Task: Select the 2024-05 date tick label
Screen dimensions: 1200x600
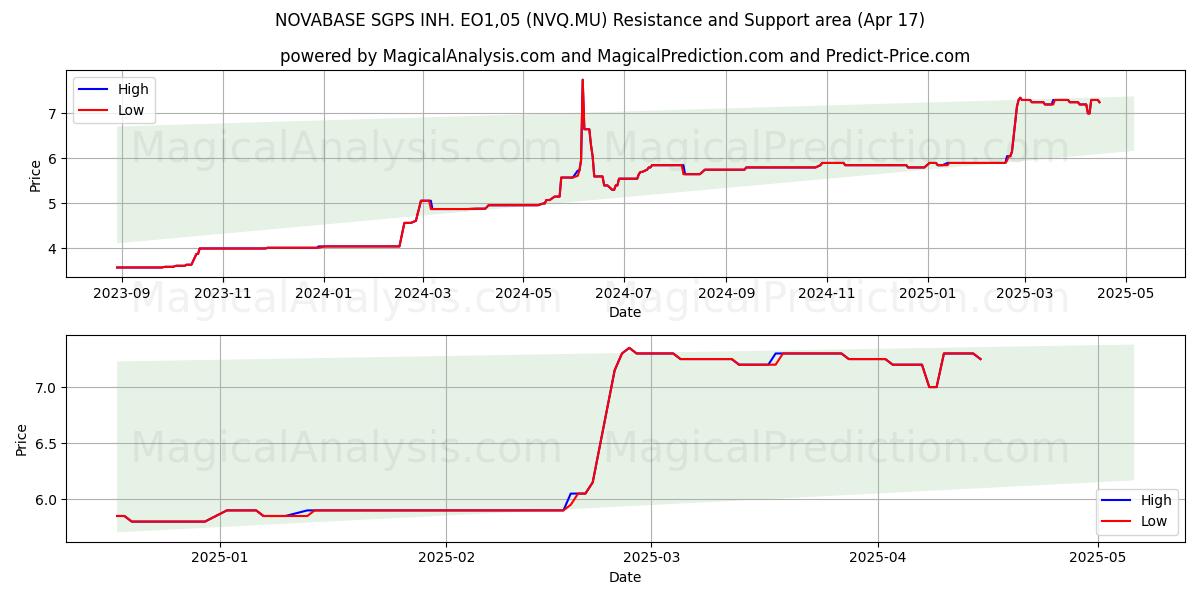Action: pos(523,294)
